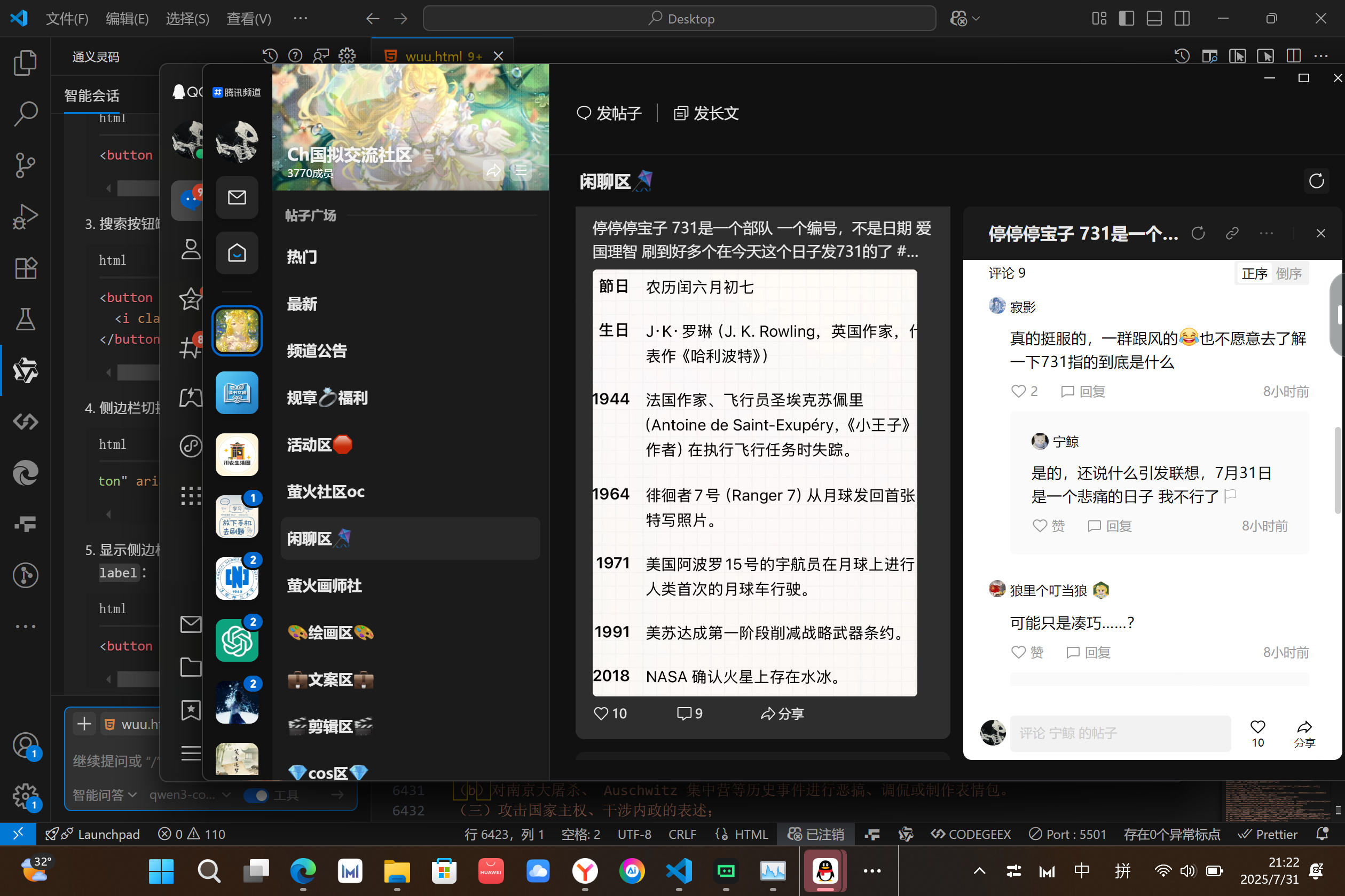1345x896 pixels.
Task: Click the 评论 宁鲸 的帖子 input field
Action: 1119,733
